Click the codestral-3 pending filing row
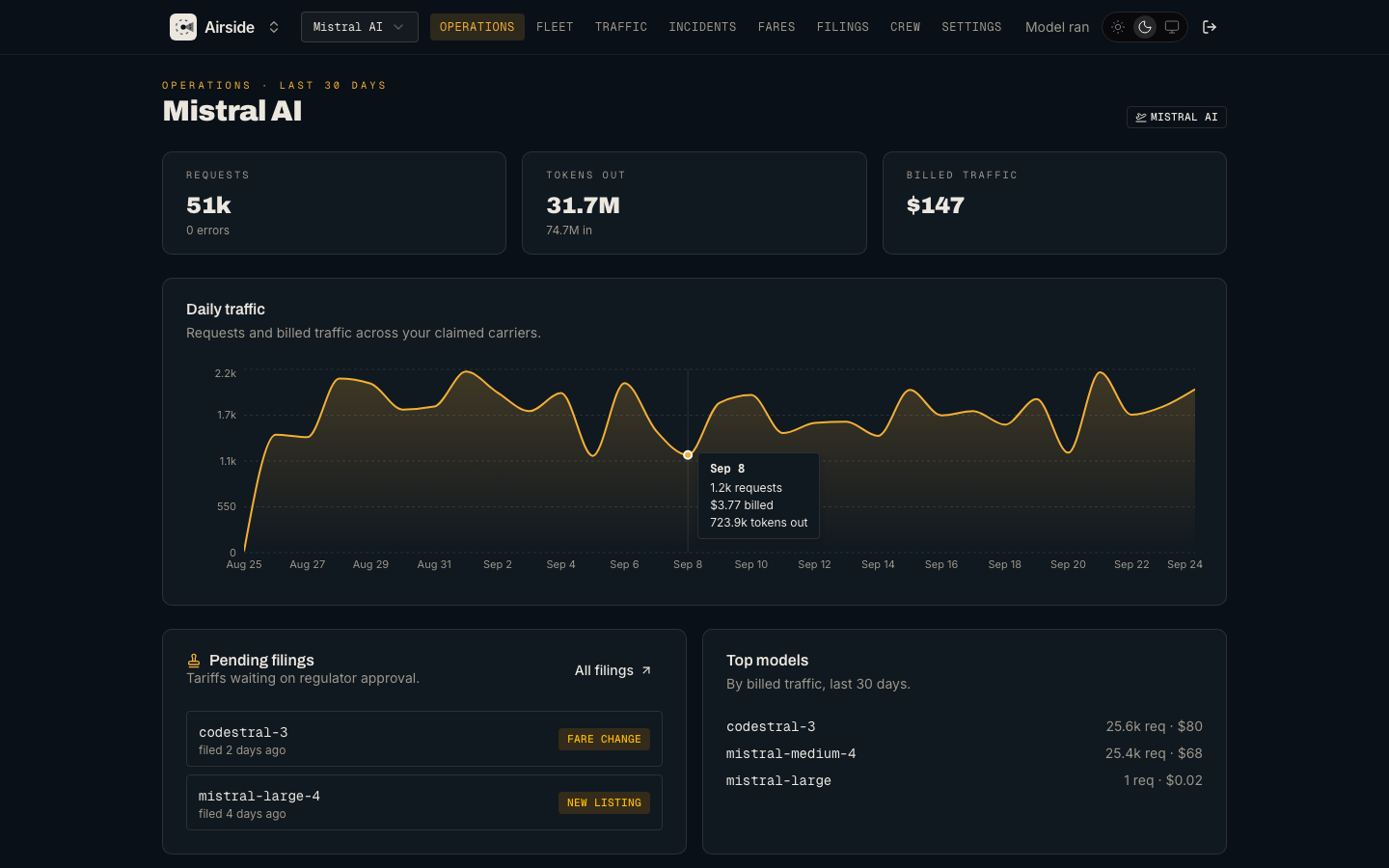Image resolution: width=1389 pixels, height=868 pixels. click(424, 739)
